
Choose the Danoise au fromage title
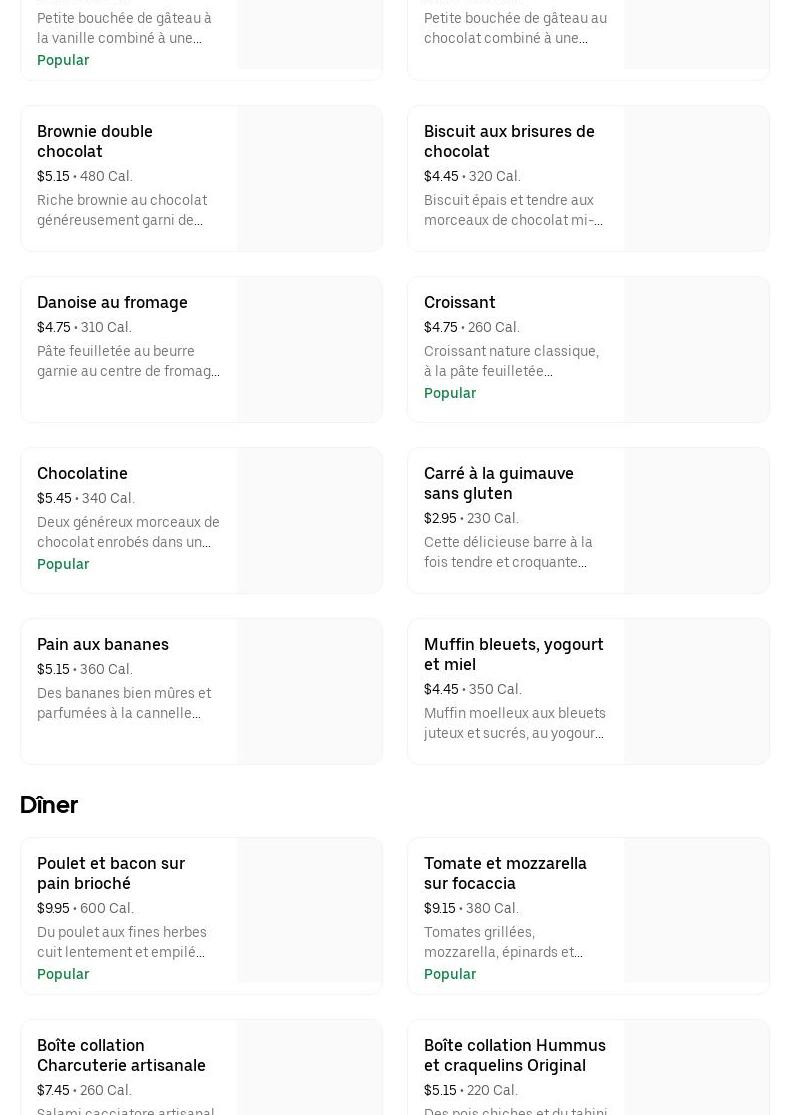click(x=112, y=302)
